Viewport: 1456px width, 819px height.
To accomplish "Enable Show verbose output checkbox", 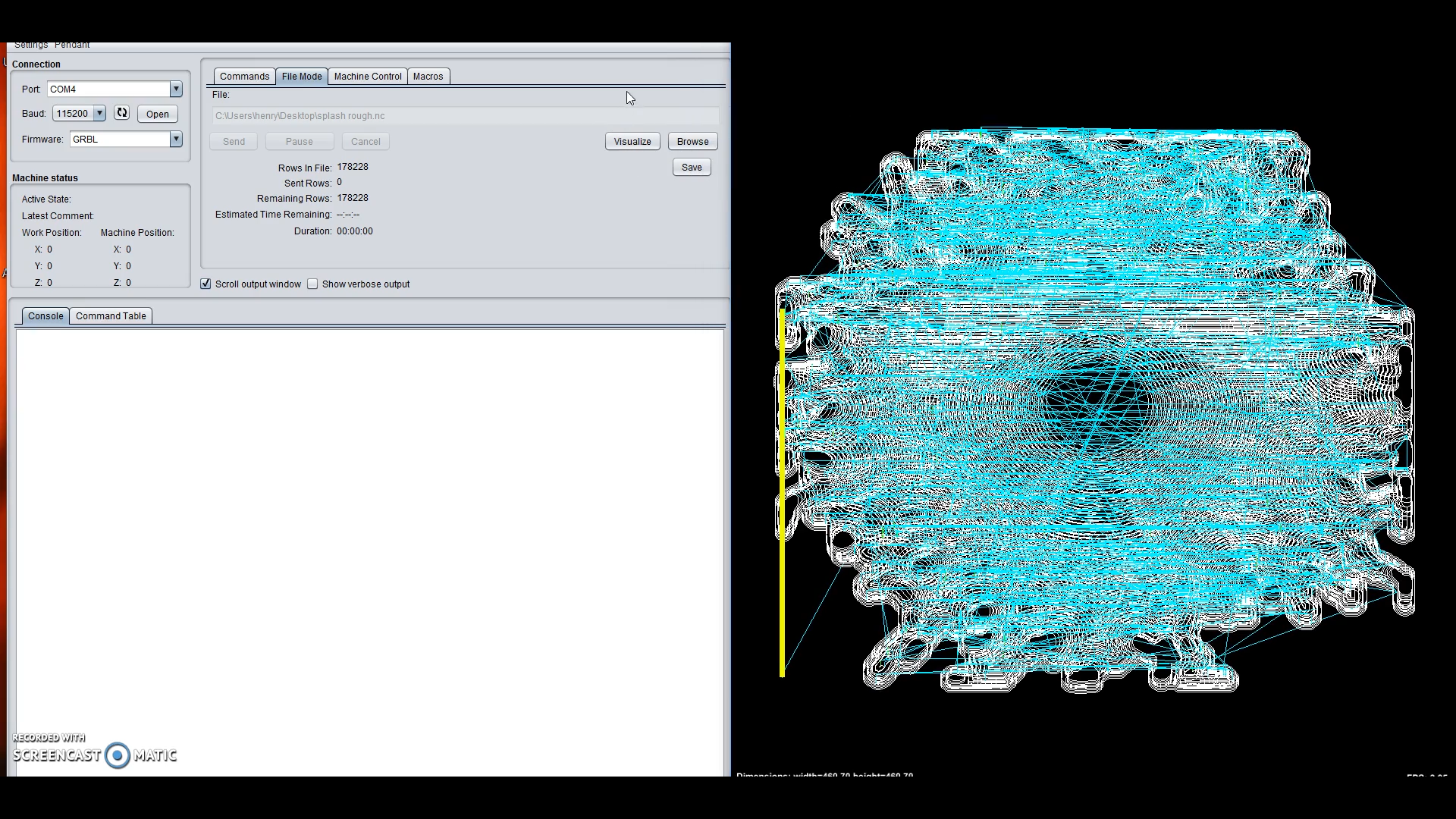I will (x=314, y=284).
